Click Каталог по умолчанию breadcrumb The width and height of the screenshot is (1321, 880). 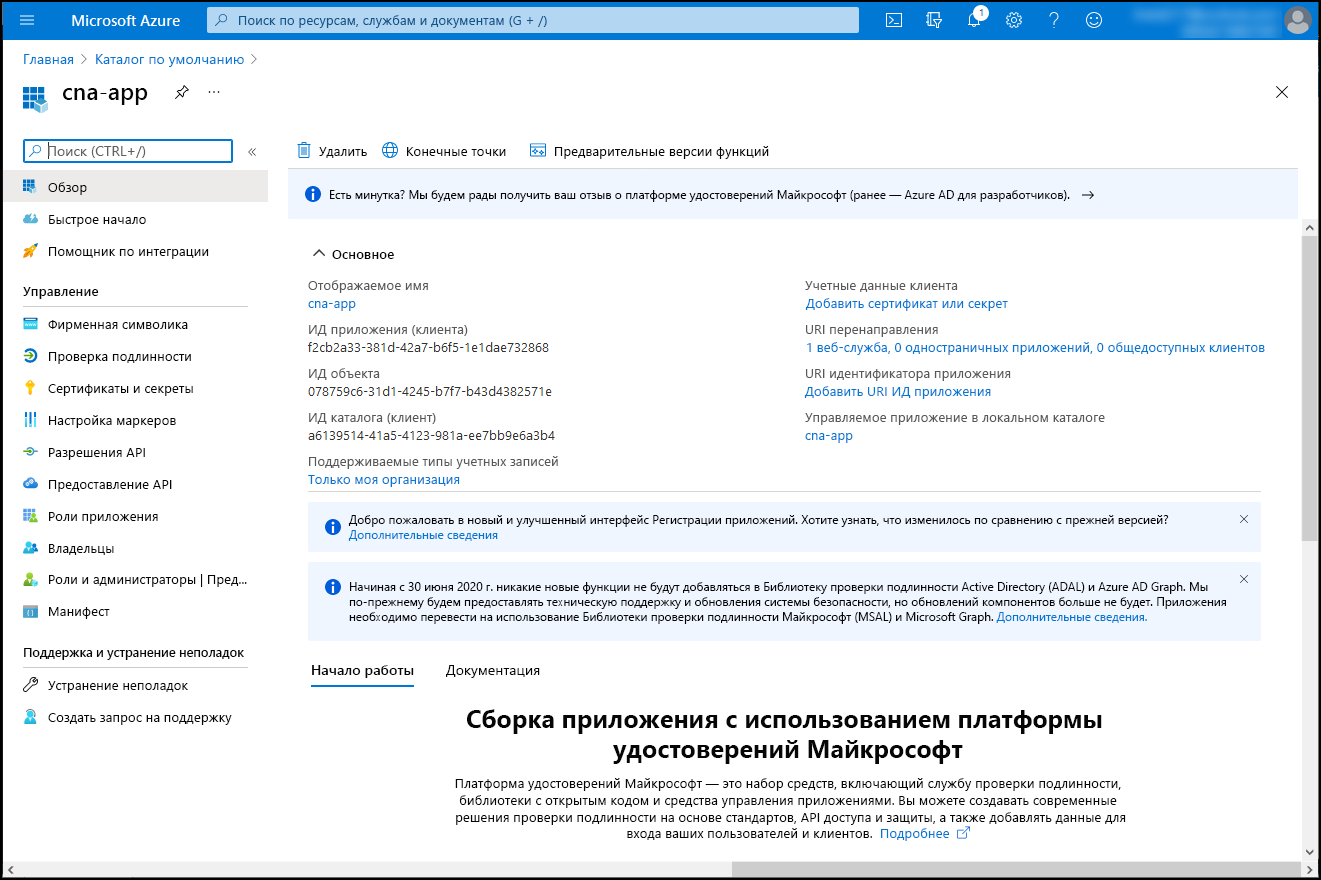pos(170,59)
